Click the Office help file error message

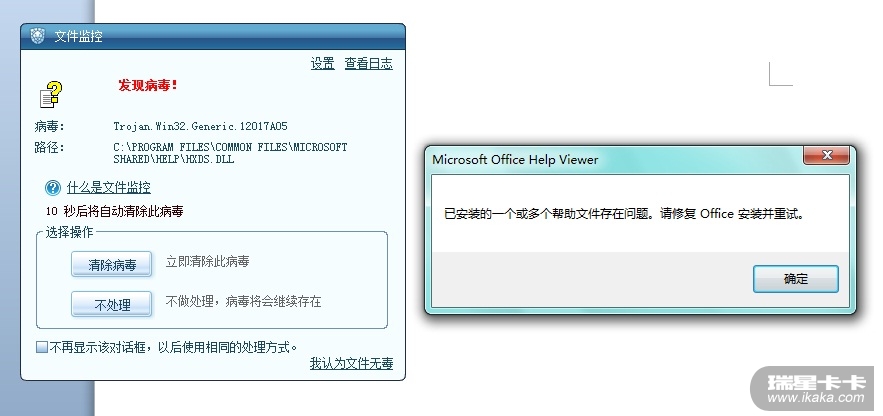click(x=623, y=213)
